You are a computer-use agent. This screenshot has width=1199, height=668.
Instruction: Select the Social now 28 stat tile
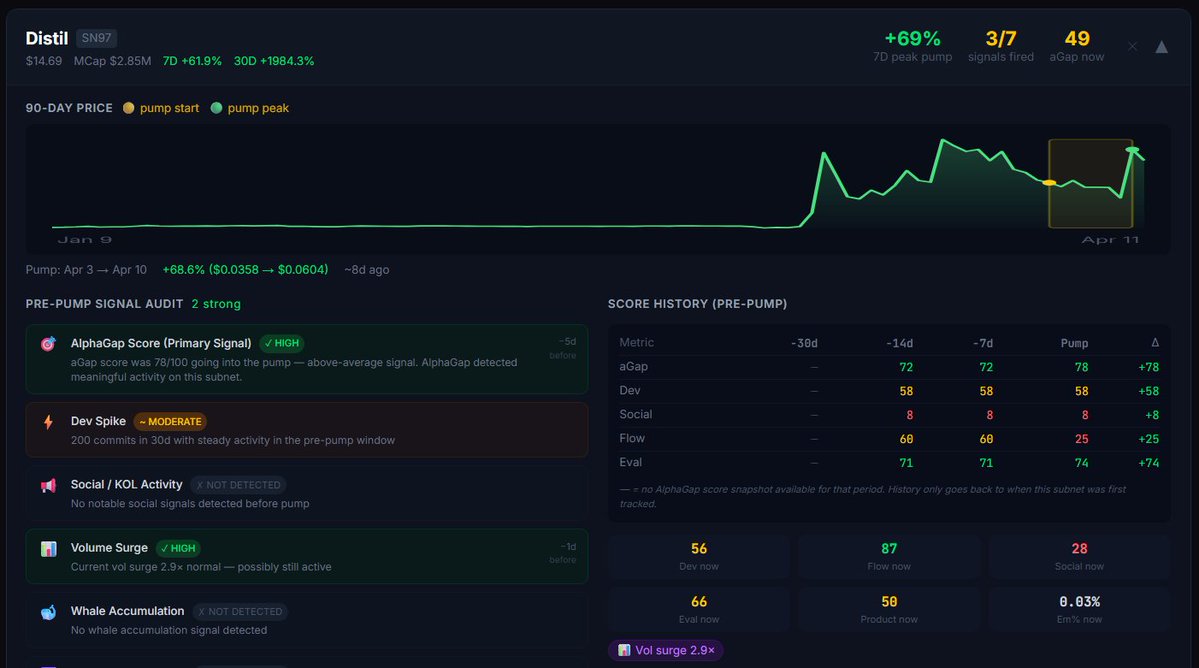1079,556
